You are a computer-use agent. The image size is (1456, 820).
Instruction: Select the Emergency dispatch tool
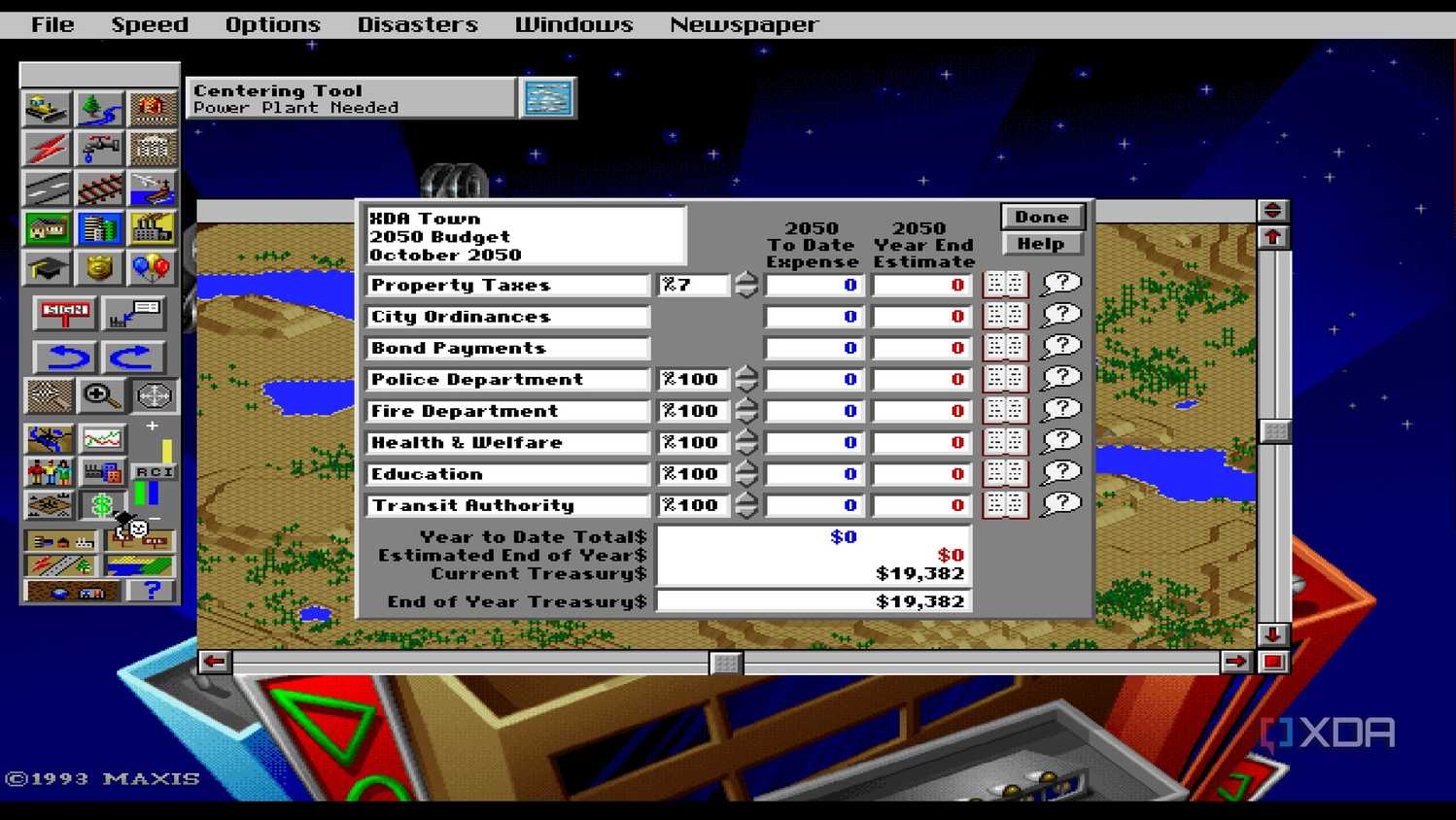point(153,109)
